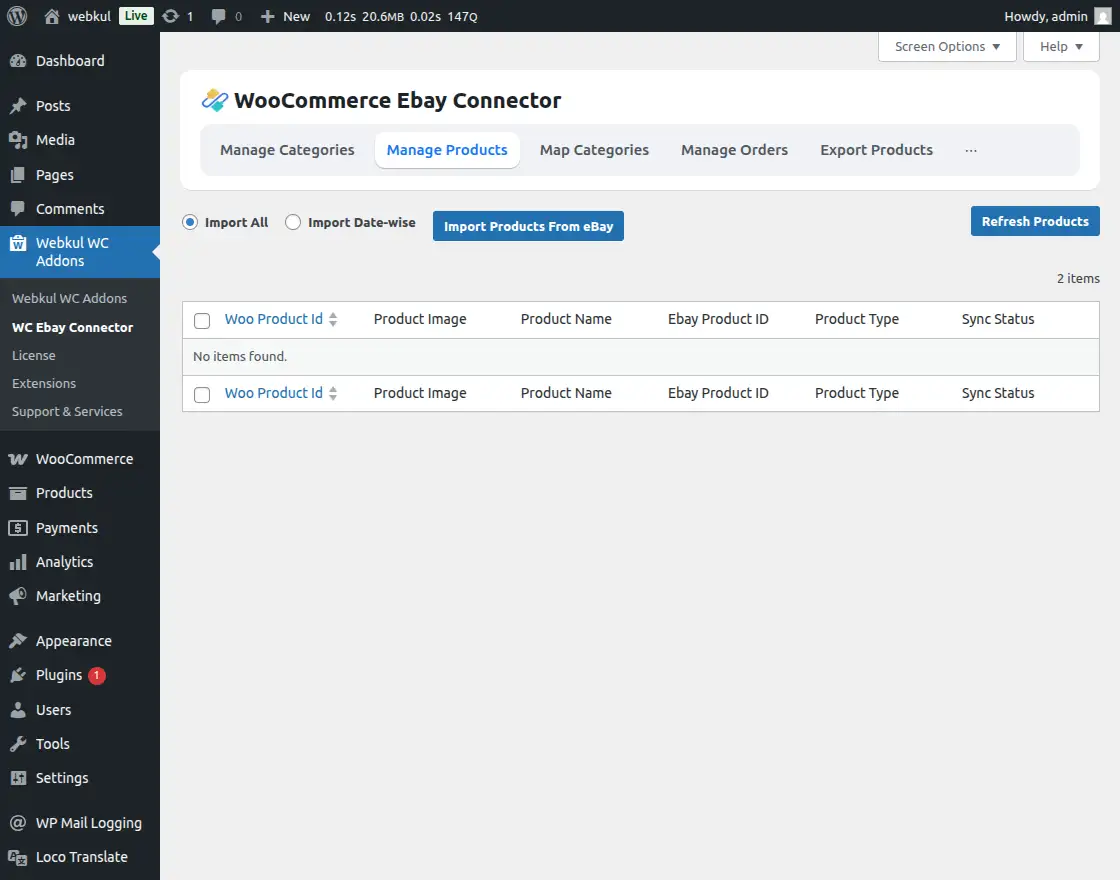Viewport: 1120px width, 880px height.
Task: Click the Comments icon in sidebar
Action: [x=18, y=209]
